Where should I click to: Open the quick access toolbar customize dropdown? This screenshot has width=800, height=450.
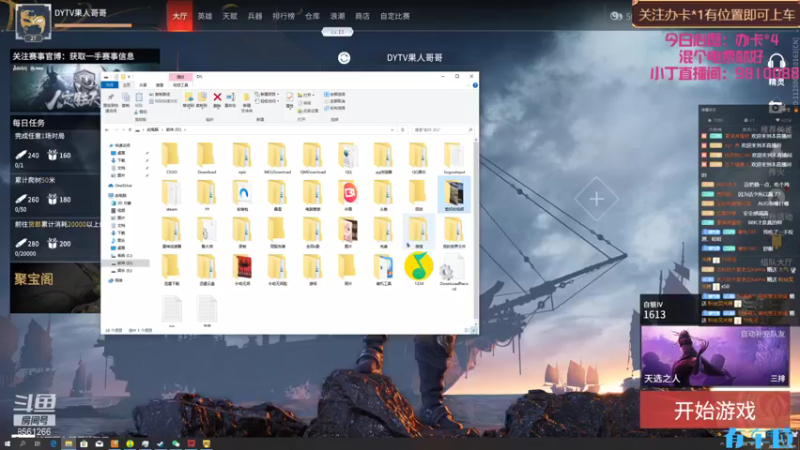pos(129,77)
